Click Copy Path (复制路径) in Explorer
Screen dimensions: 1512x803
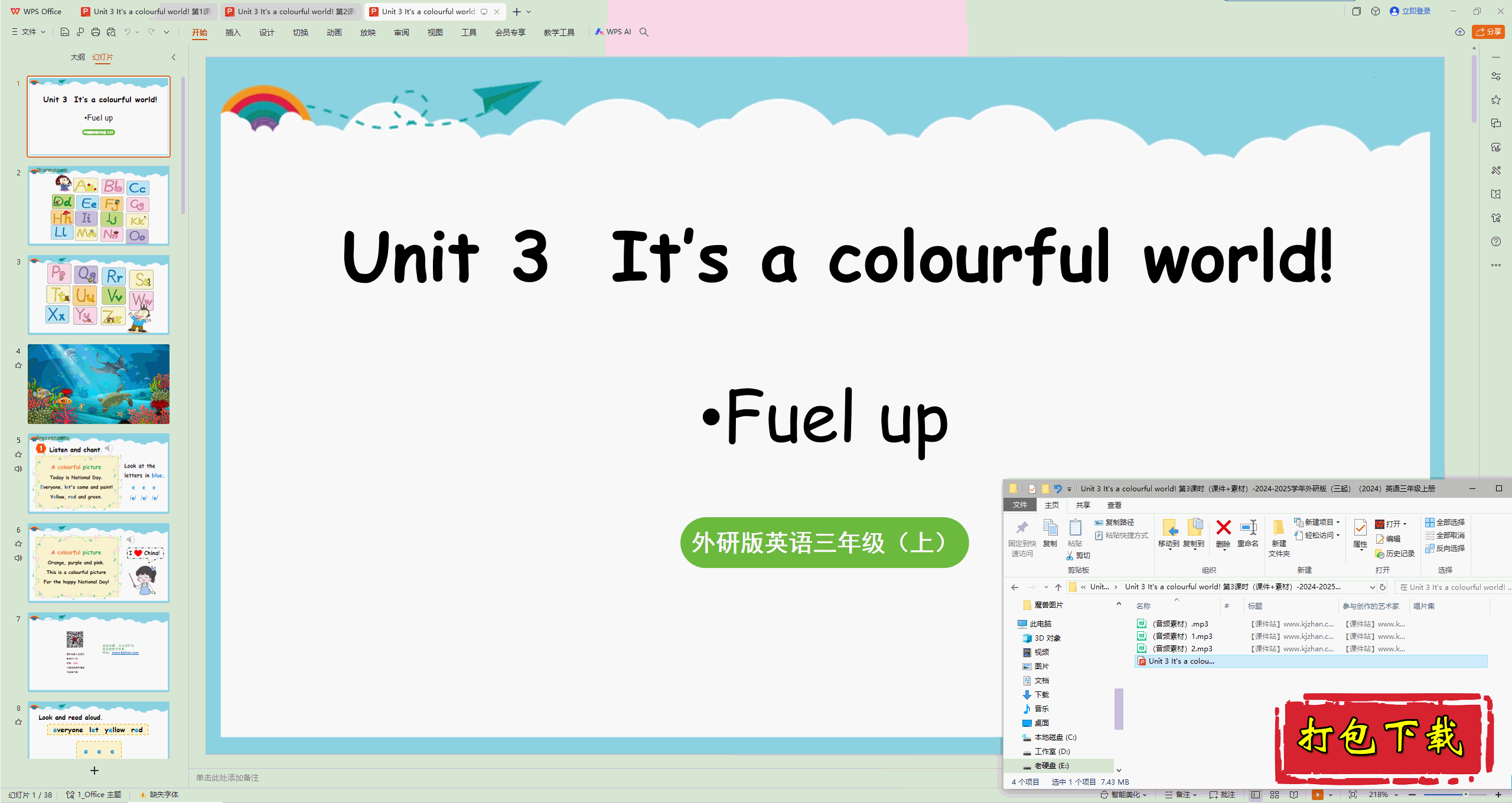pyautogui.click(x=1114, y=523)
